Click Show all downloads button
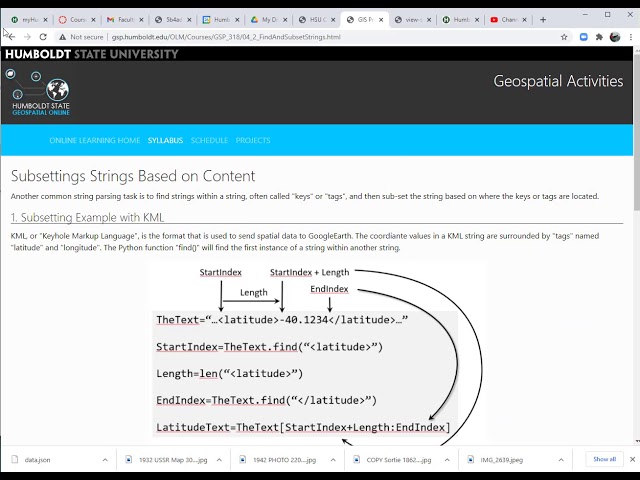The width and height of the screenshot is (640, 480). [x=604, y=459]
